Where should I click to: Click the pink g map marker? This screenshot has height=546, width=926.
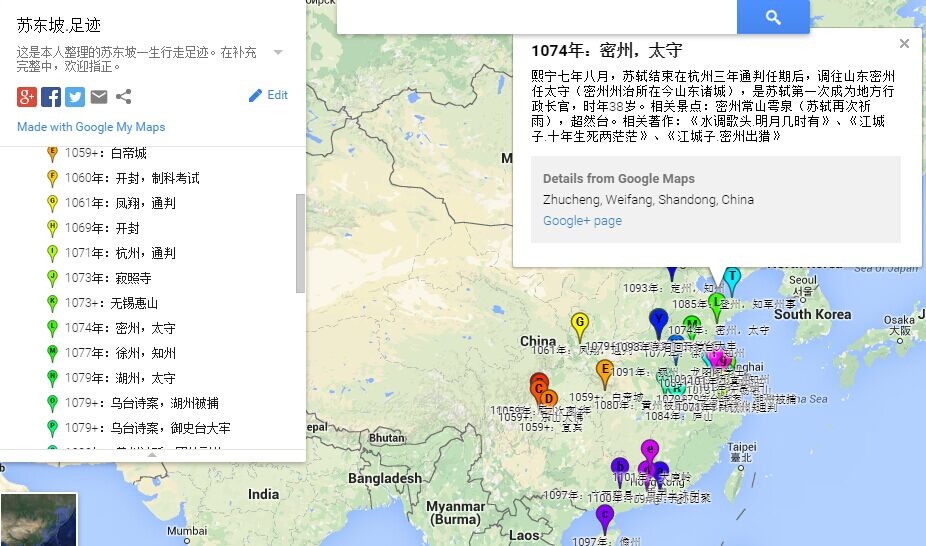point(723,359)
